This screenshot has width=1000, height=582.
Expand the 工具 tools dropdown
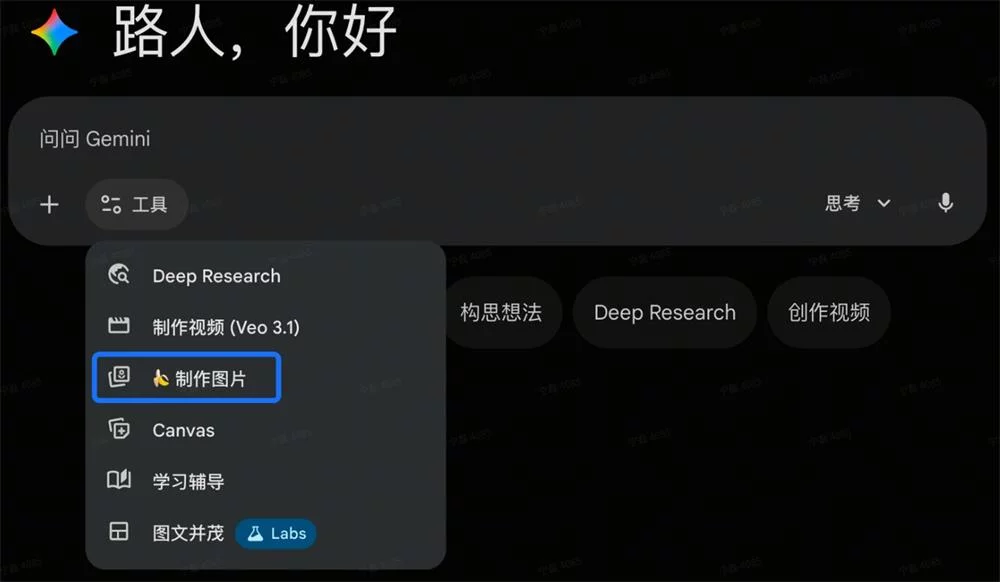pos(136,204)
